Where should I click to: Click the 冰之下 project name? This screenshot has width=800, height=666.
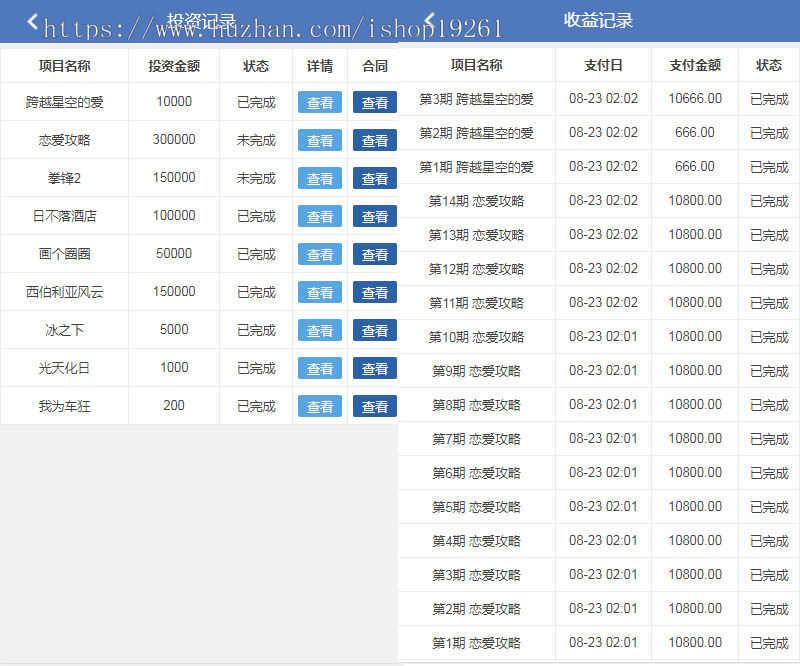pos(64,330)
